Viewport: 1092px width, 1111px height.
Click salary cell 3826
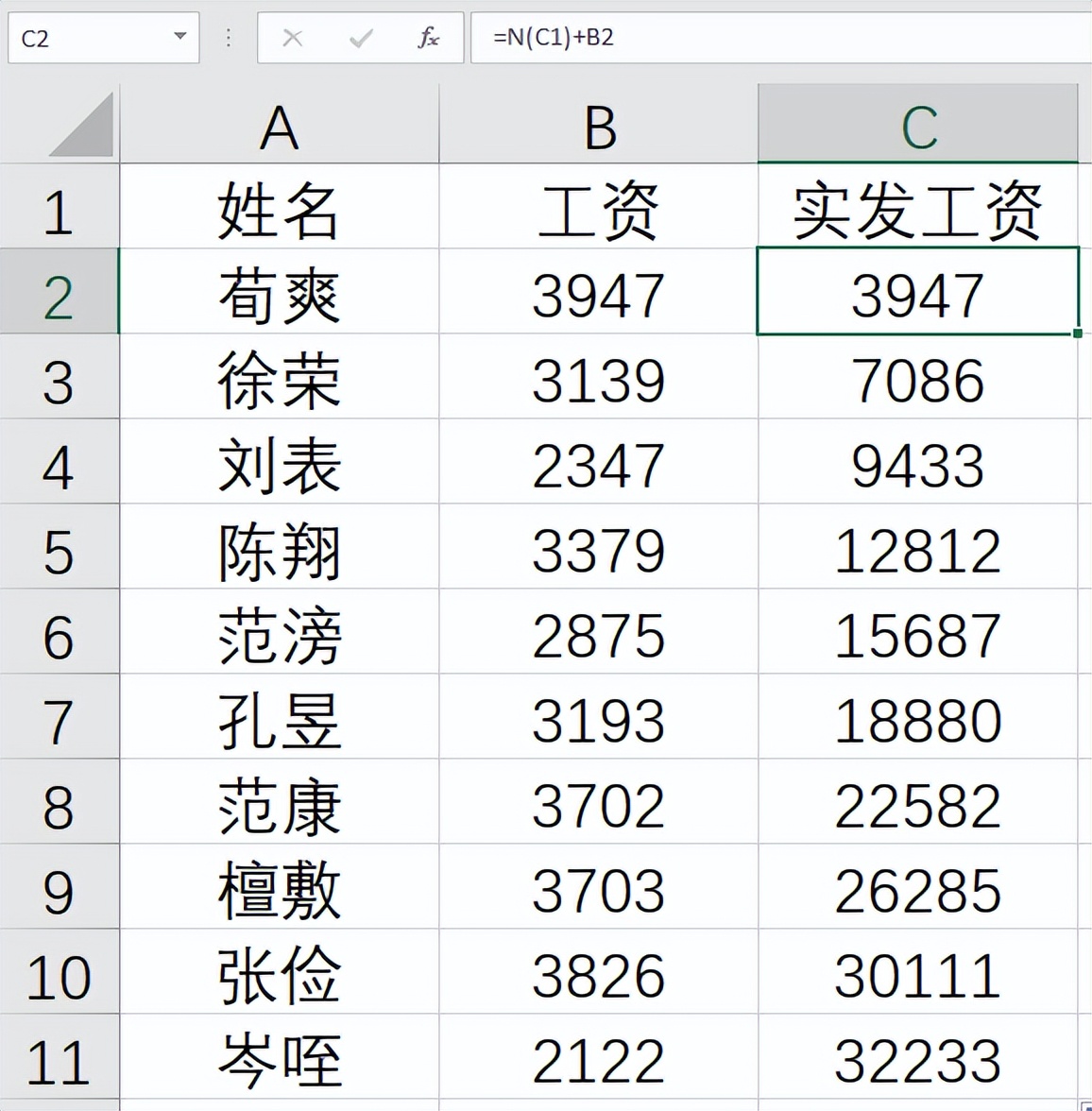point(599,971)
